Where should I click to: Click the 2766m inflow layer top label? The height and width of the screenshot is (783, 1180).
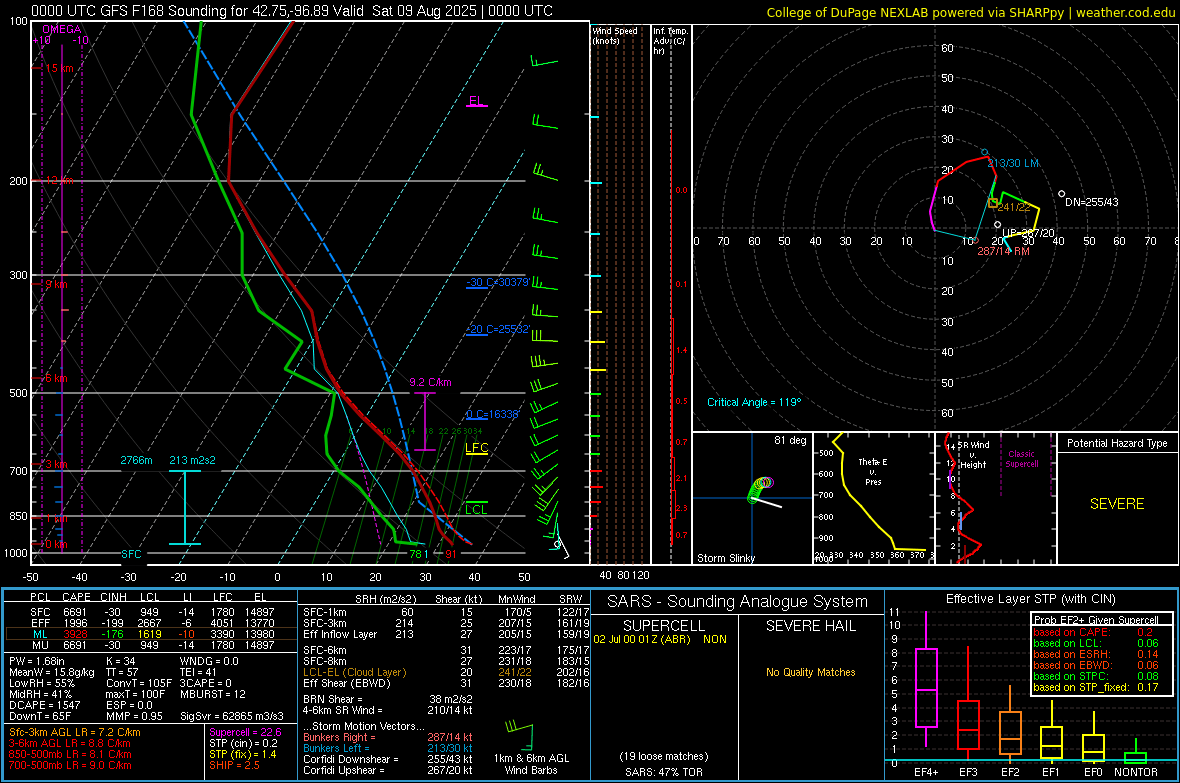click(x=136, y=460)
